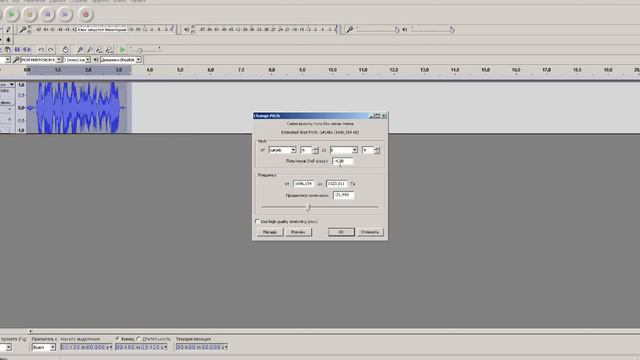The image size is (640, 360).
Task: Click the monitoring start text in recording meter
Action: tap(102, 29)
